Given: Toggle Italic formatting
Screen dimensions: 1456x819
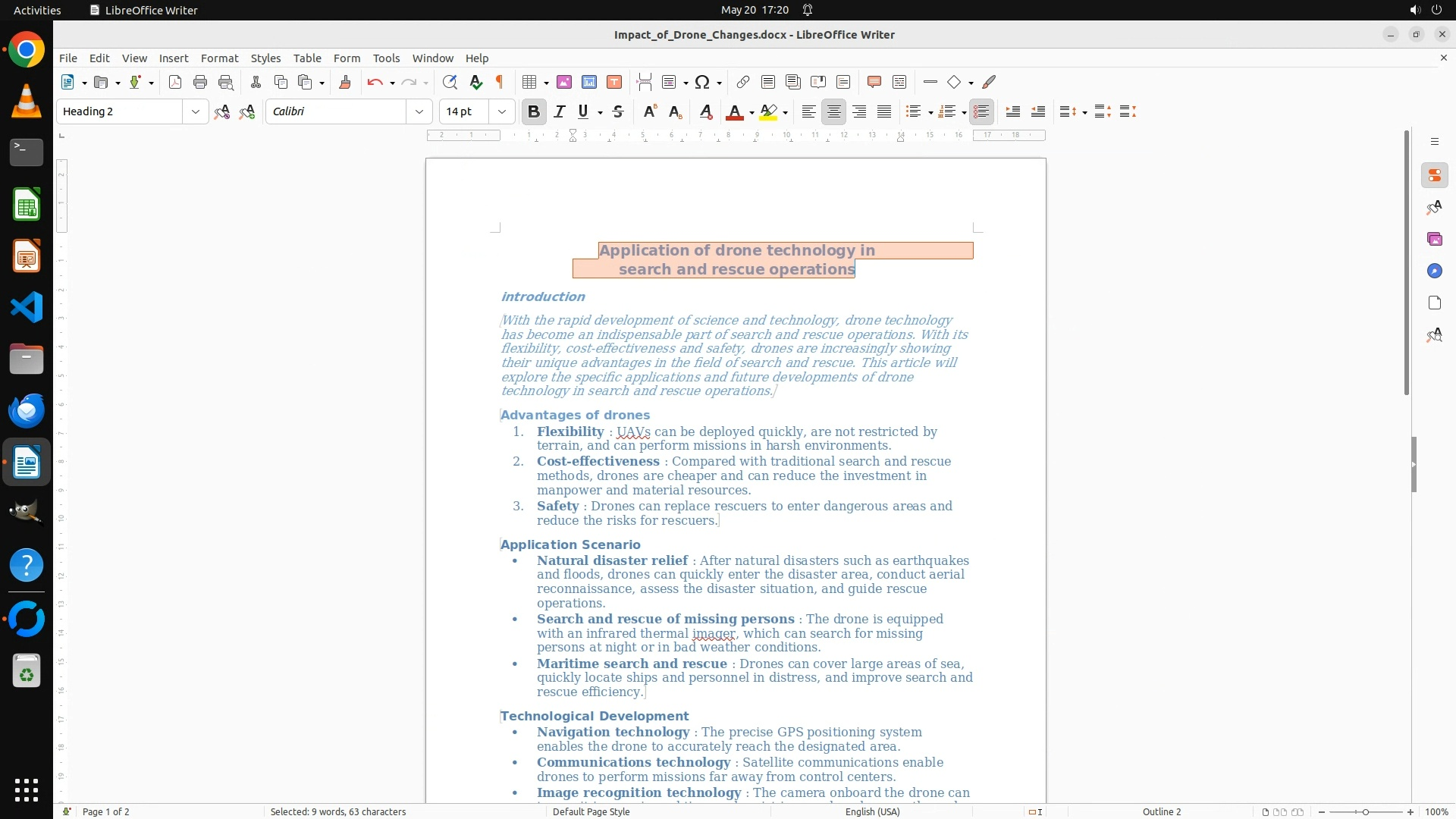Looking at the screenshot, I should 560,112.
